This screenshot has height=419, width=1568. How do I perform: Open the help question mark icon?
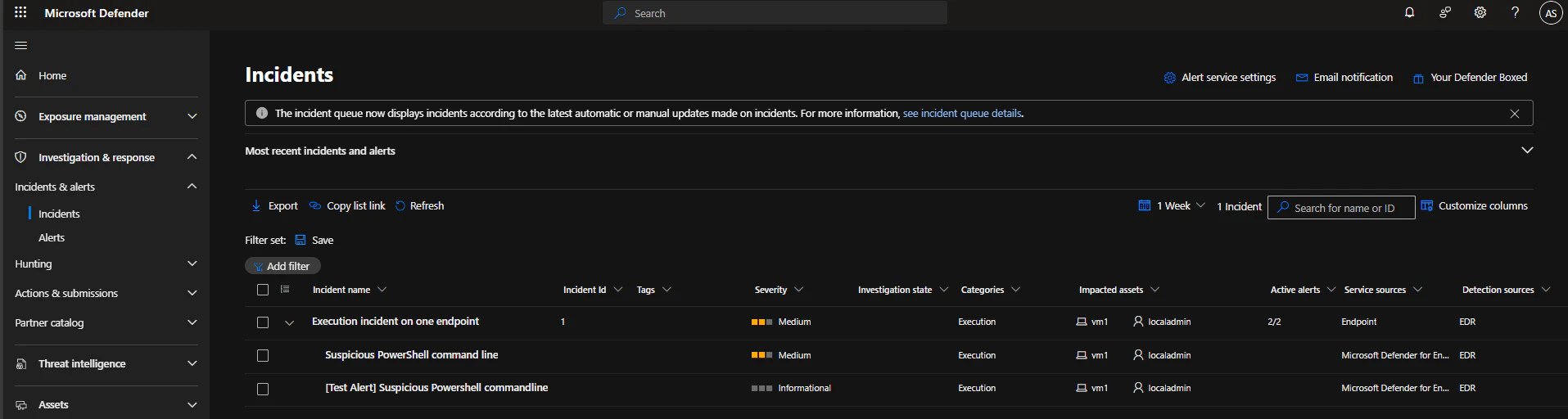tap(1516, 12)
